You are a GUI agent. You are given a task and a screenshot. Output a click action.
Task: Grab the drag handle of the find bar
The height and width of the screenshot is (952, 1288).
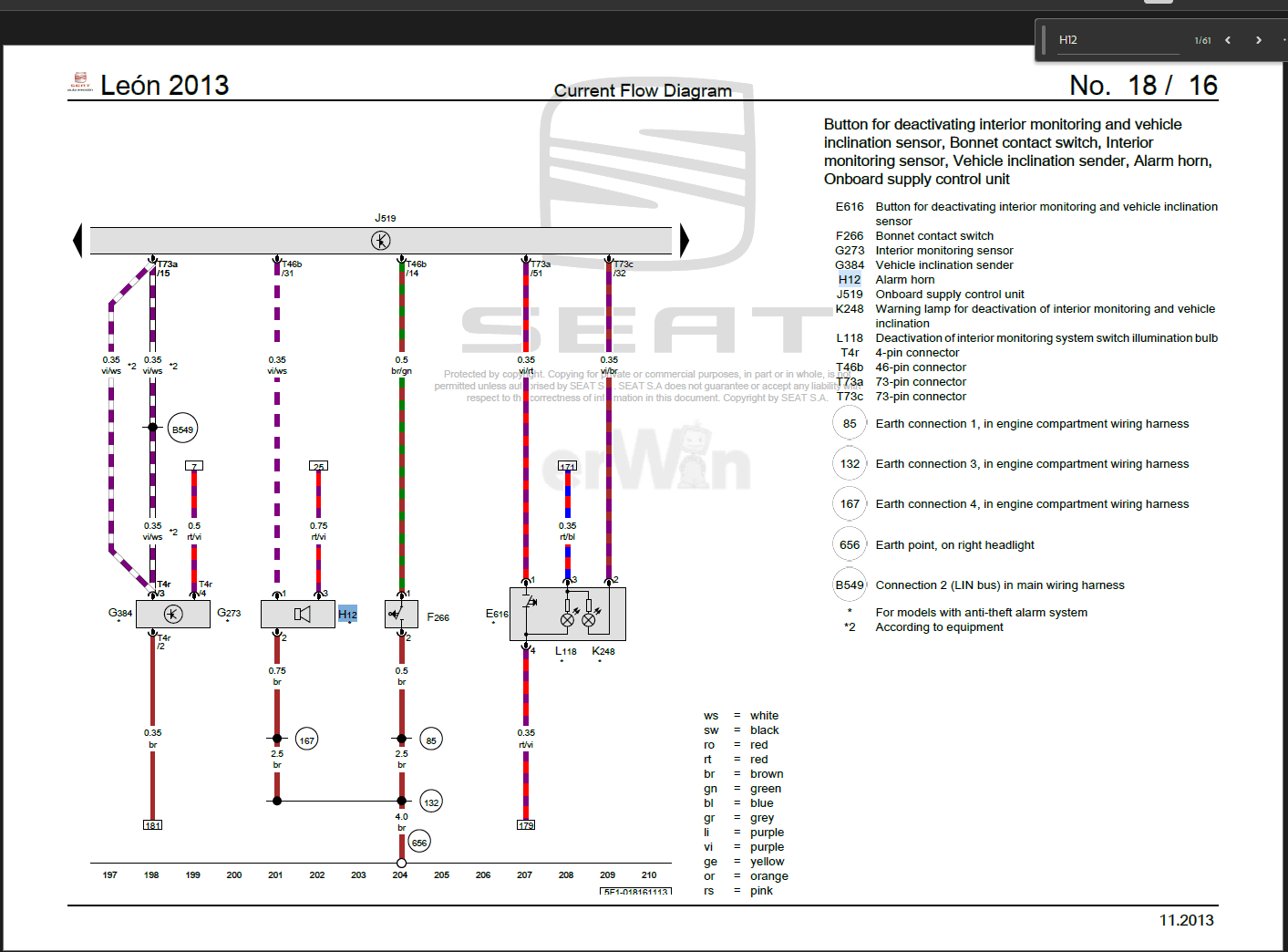pyautogui.click(x=1044, y=40)
